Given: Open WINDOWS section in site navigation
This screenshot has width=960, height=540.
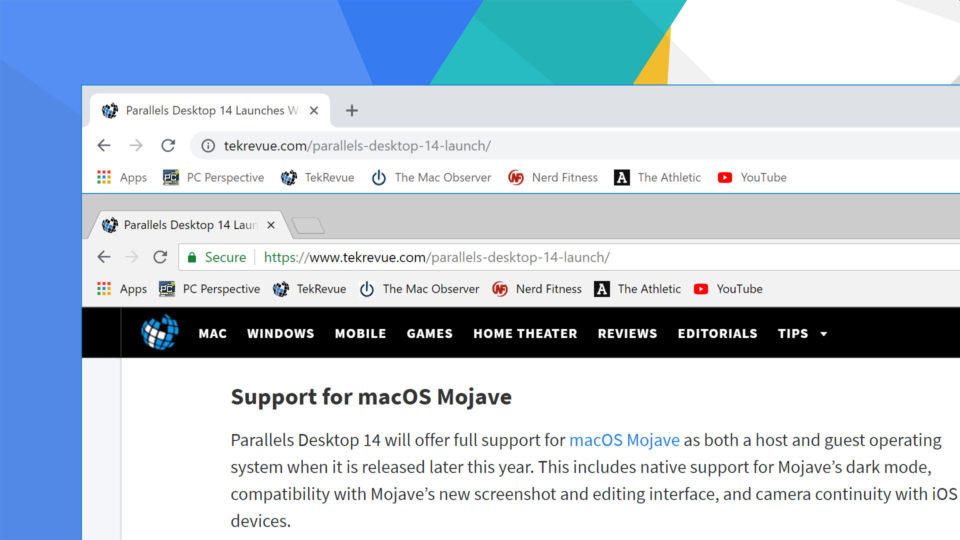Looking at the screenshot, I should pyautogui.click(x=280, y=334).
